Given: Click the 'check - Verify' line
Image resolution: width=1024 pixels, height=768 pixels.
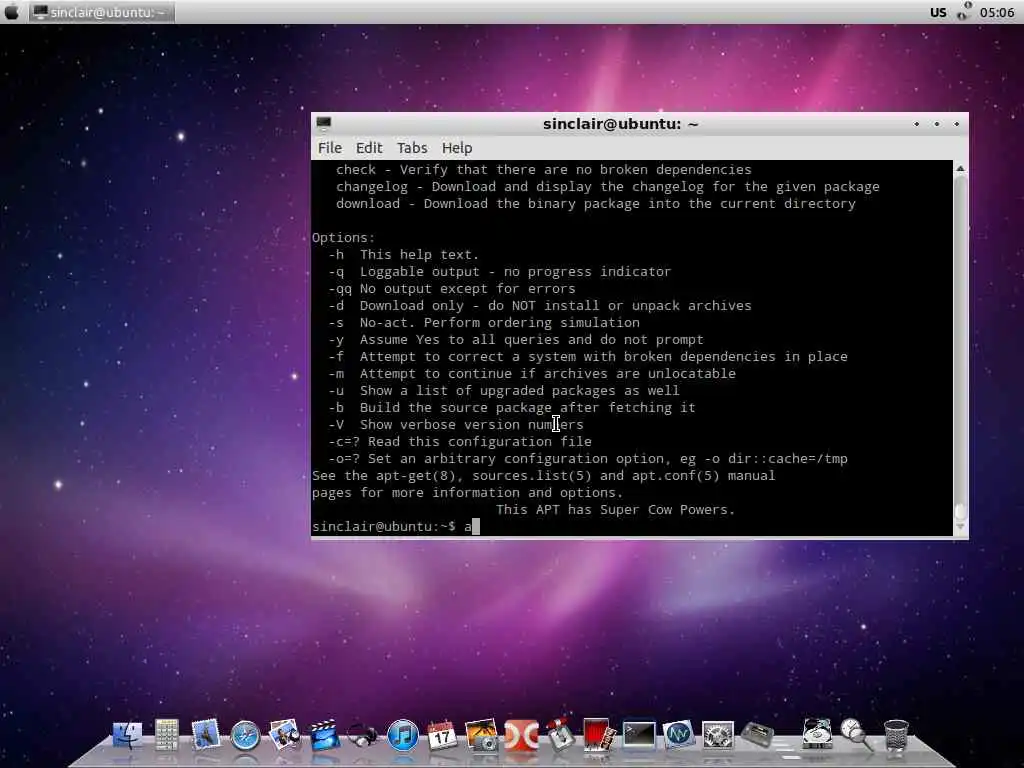Looking at the screenshot, I should click(x=543, y=170).
